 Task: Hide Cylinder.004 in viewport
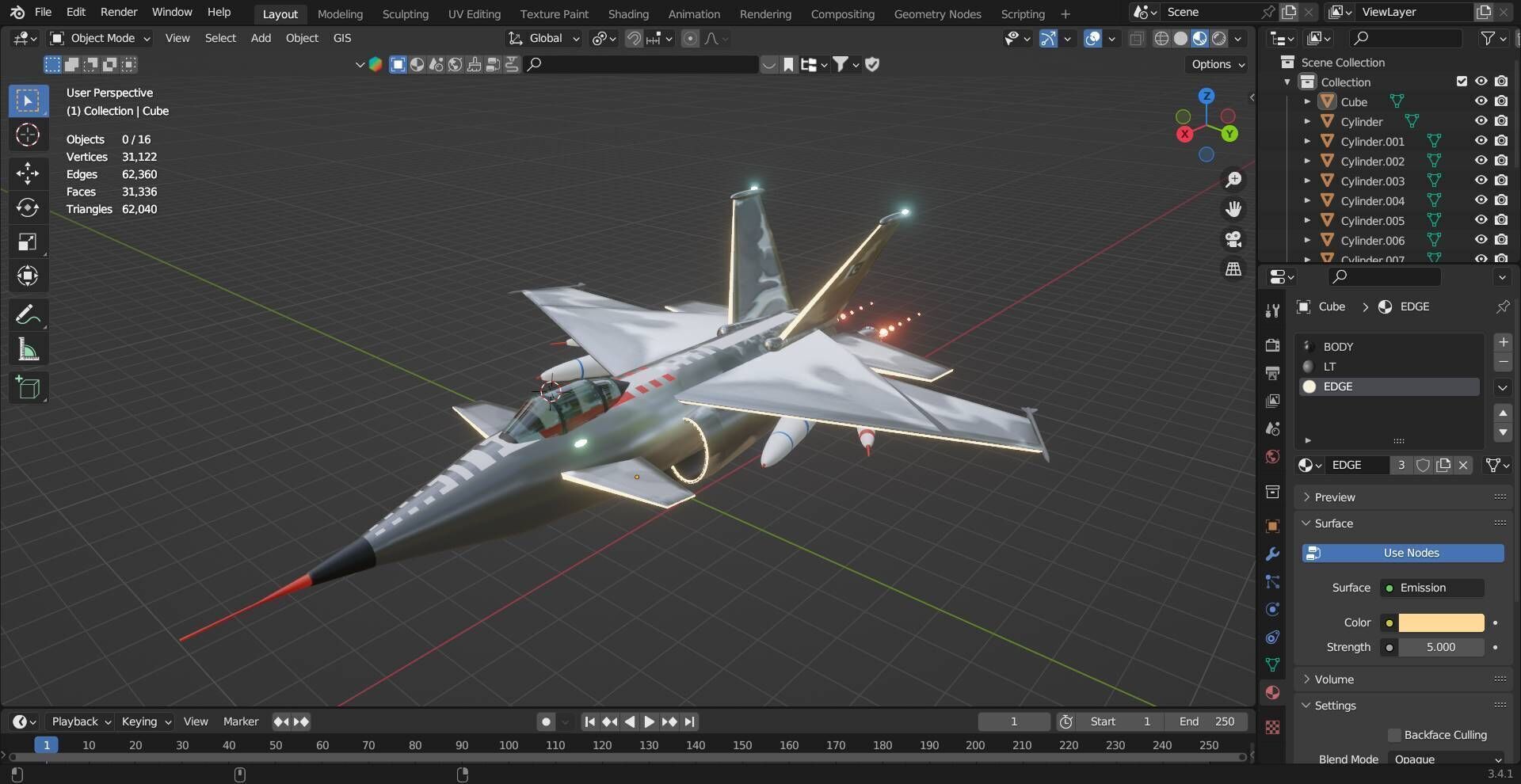pos(1481,200)
